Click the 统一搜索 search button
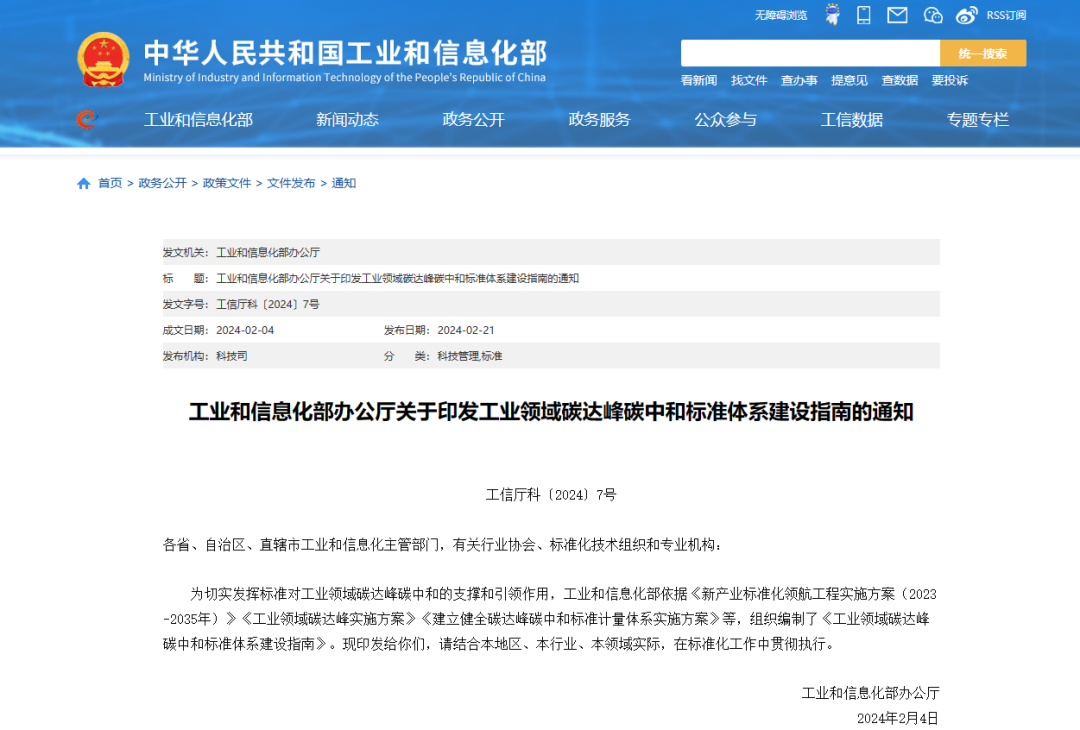The width and height of the screenshot is (1080, 730). click(982, 52)
